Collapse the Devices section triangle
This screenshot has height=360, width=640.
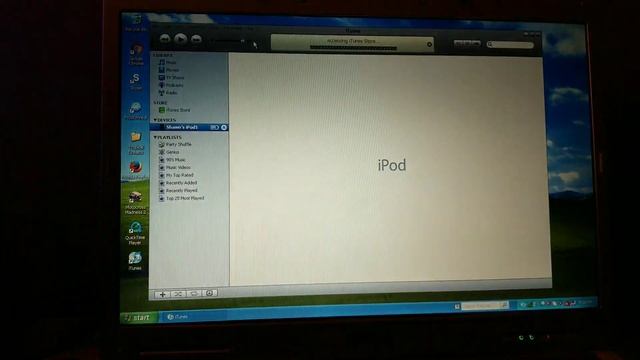[x=155, y=120]
